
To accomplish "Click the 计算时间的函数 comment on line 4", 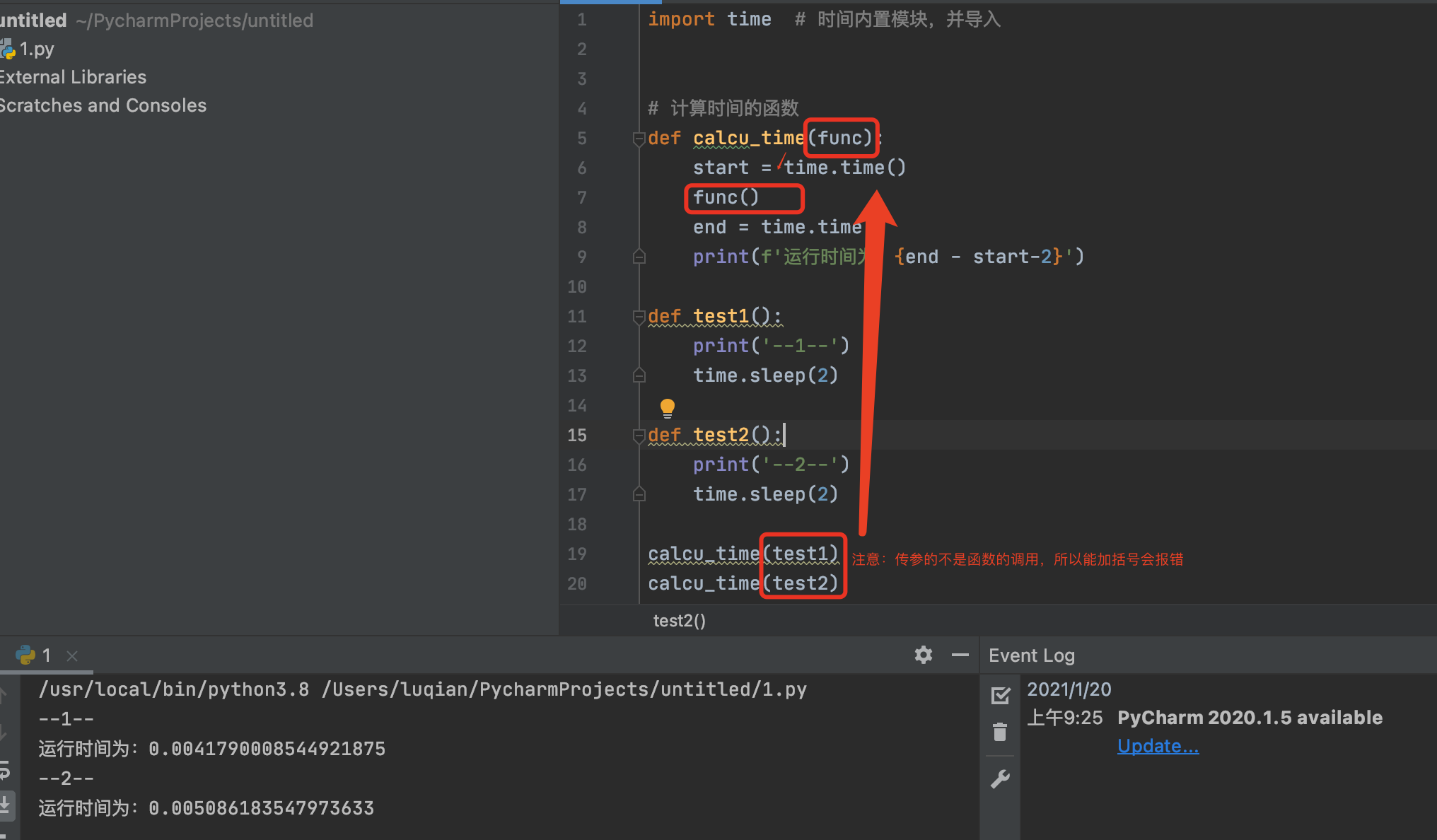I will (x=723, y=108).
